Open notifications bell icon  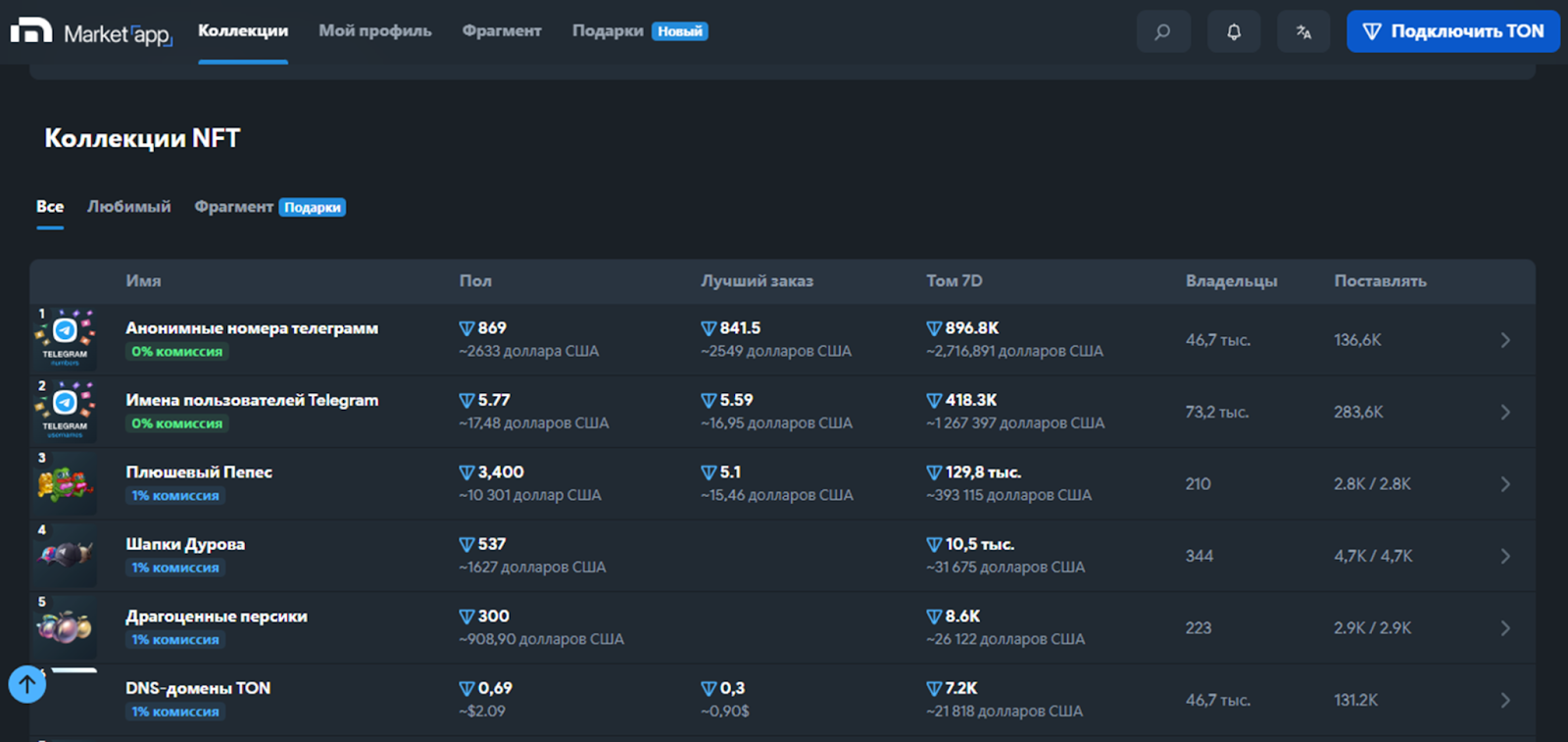[1233, 31]
